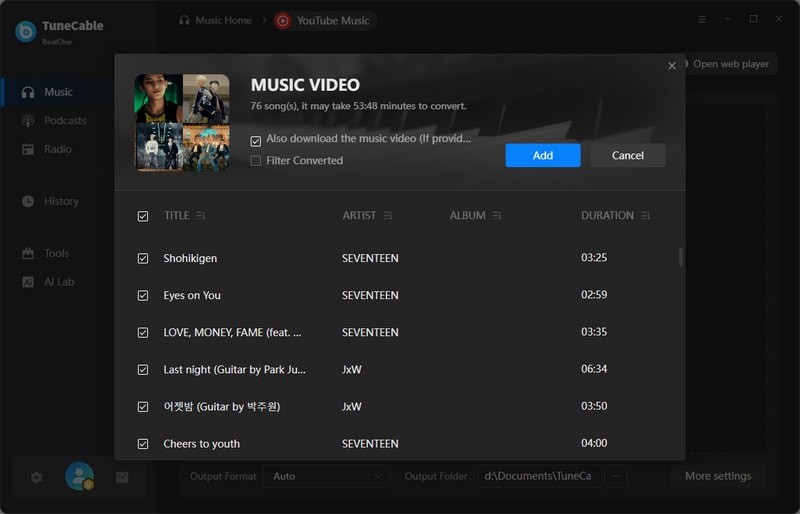
Task: Expand the Output Format dropdown
Action: [x=329, y=476]
